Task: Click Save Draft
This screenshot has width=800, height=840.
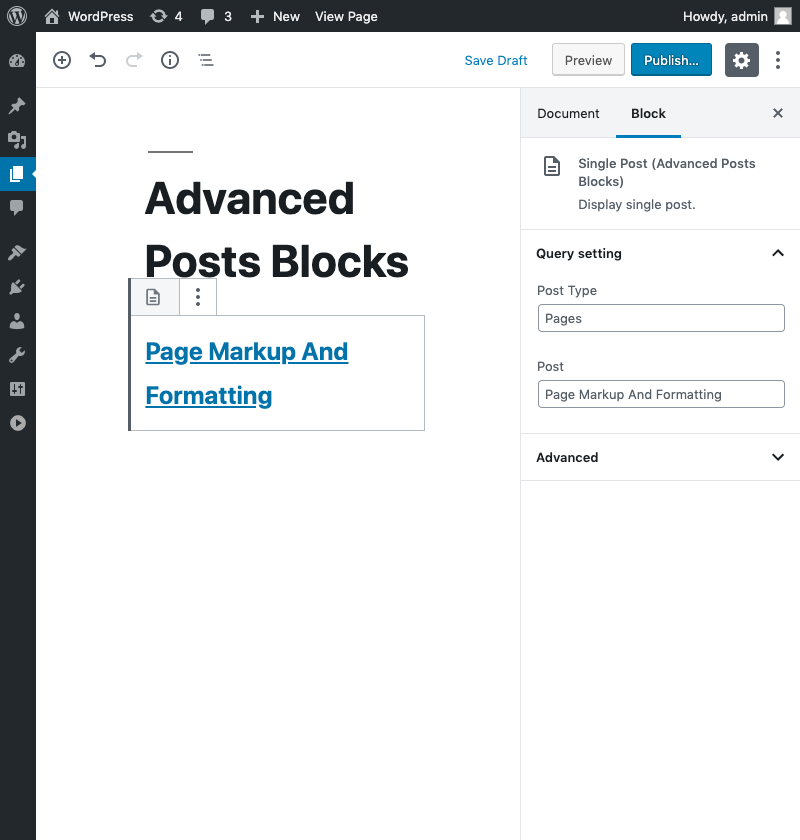Action: [496, 61]
